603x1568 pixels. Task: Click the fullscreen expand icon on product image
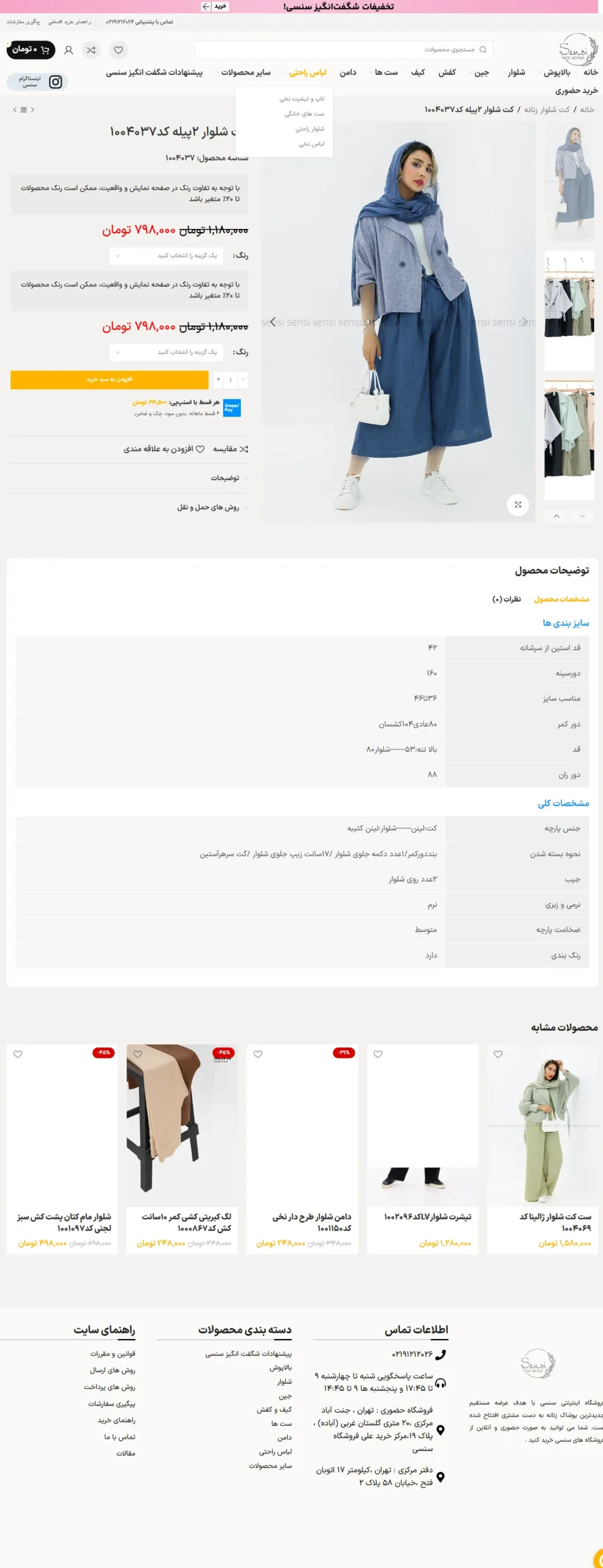(x=518, y=505)
